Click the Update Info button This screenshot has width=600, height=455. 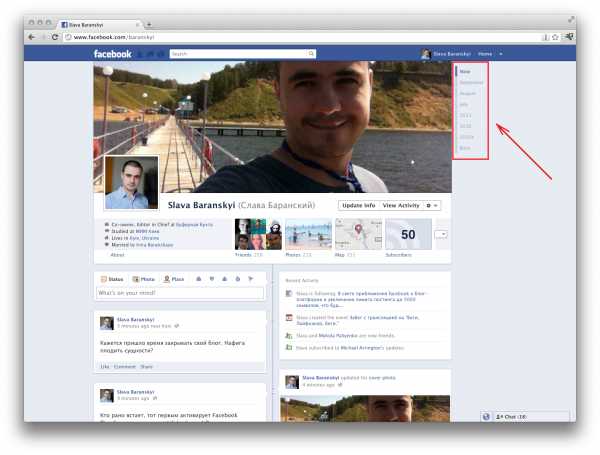click(x=359, y=205)
